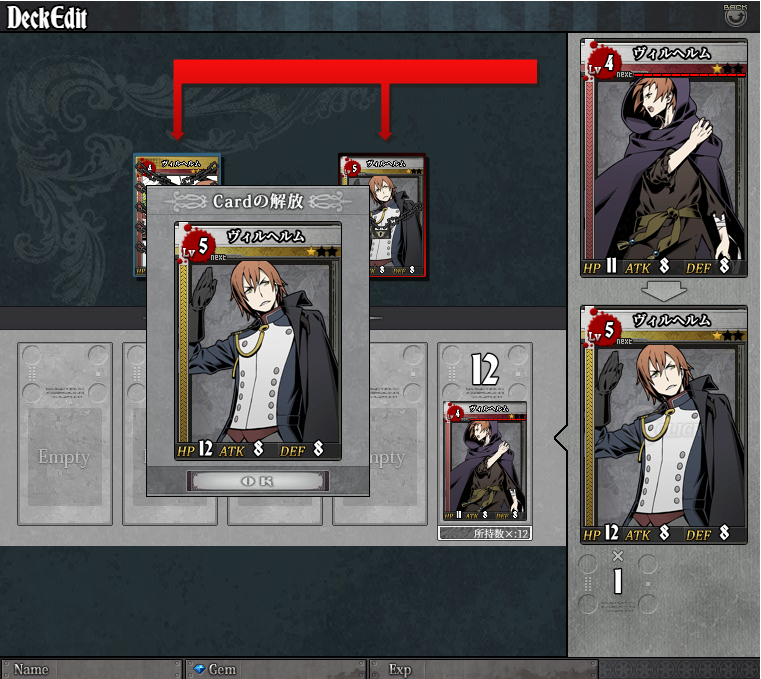This screenshot has height=679, width=761.
Task: Click the star rating on the dialog card
Action: pos(322,251)
